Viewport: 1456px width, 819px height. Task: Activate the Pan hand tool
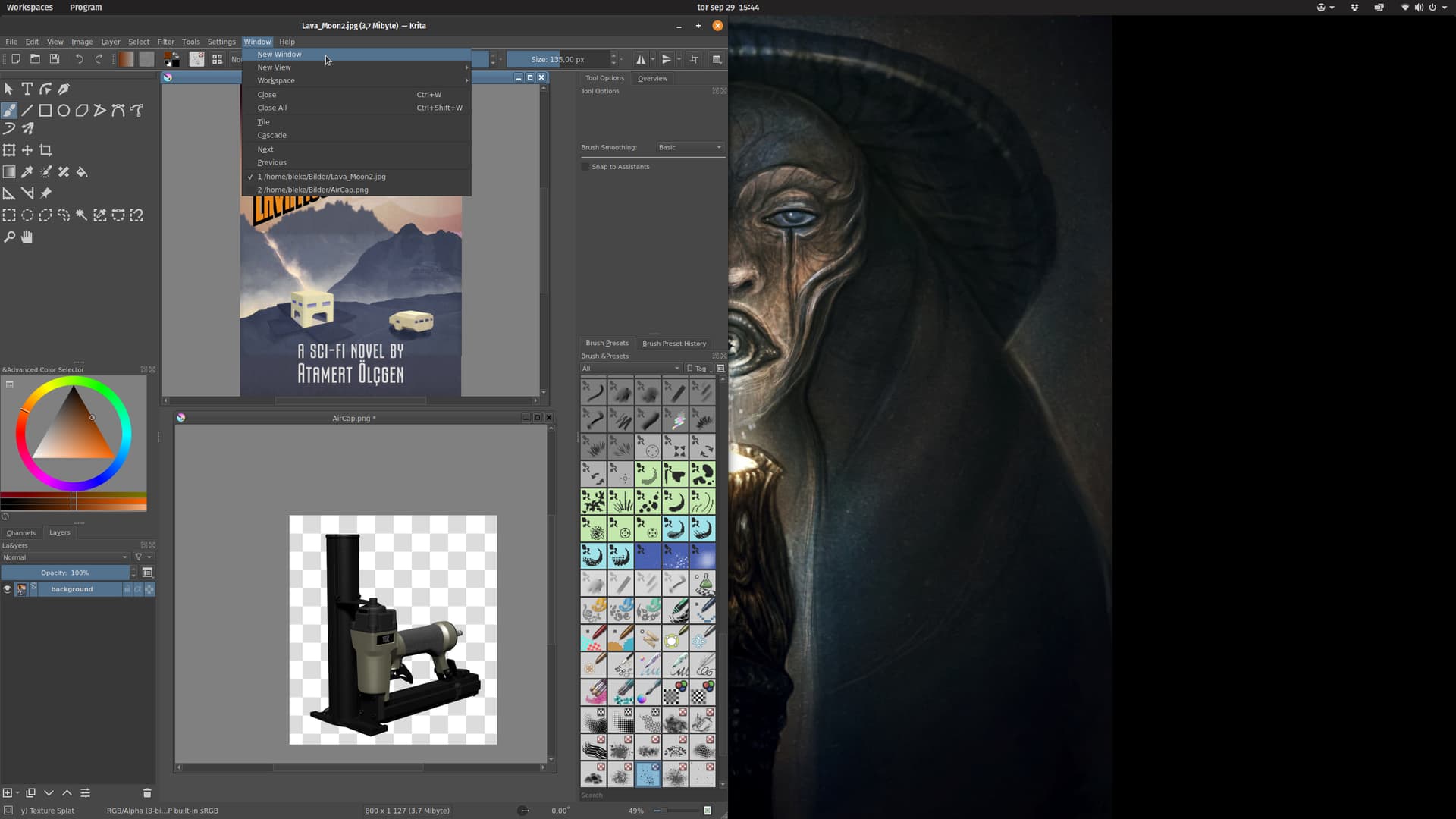point(27,237)
